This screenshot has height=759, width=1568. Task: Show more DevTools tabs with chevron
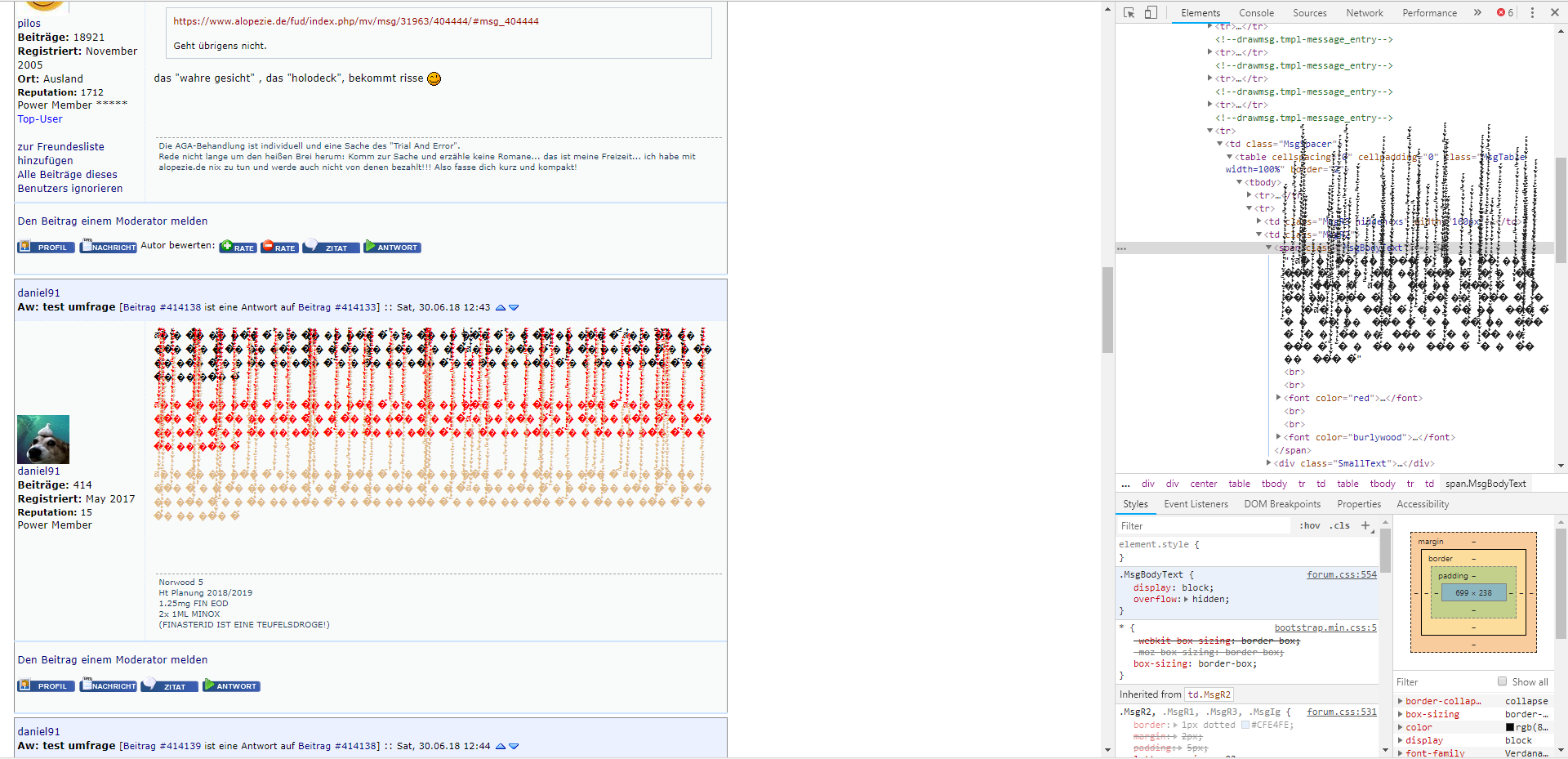coord(1477,13)
